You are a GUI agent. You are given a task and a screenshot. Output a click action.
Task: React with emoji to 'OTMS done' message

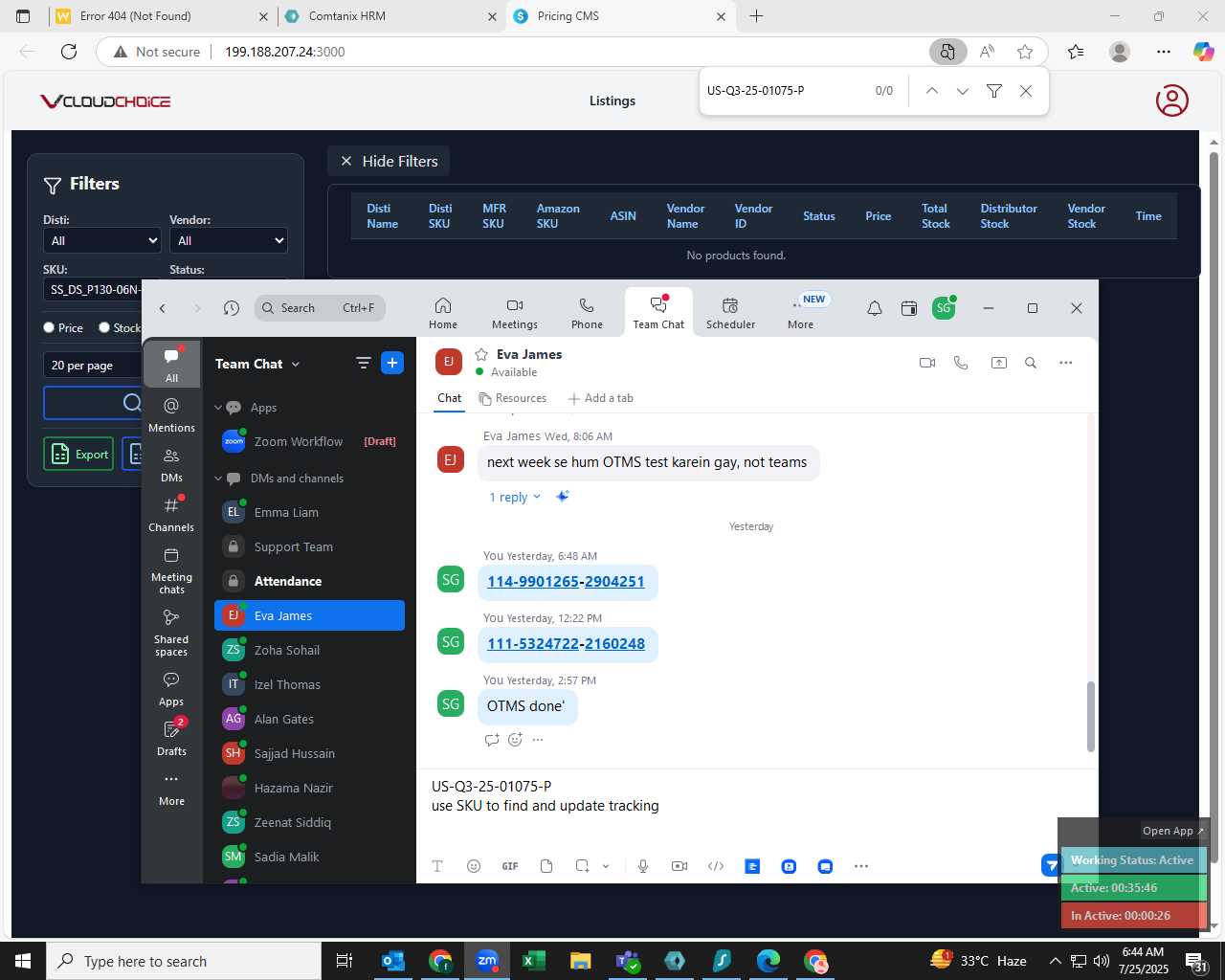pyautogui.click(x=515, y=740)
